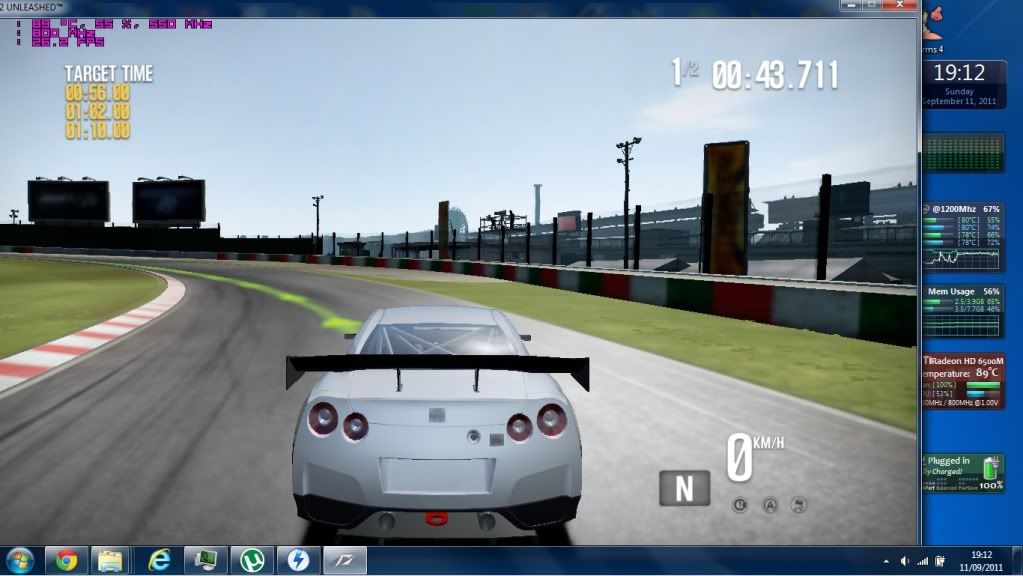Open the power plug tray icon

940,561
